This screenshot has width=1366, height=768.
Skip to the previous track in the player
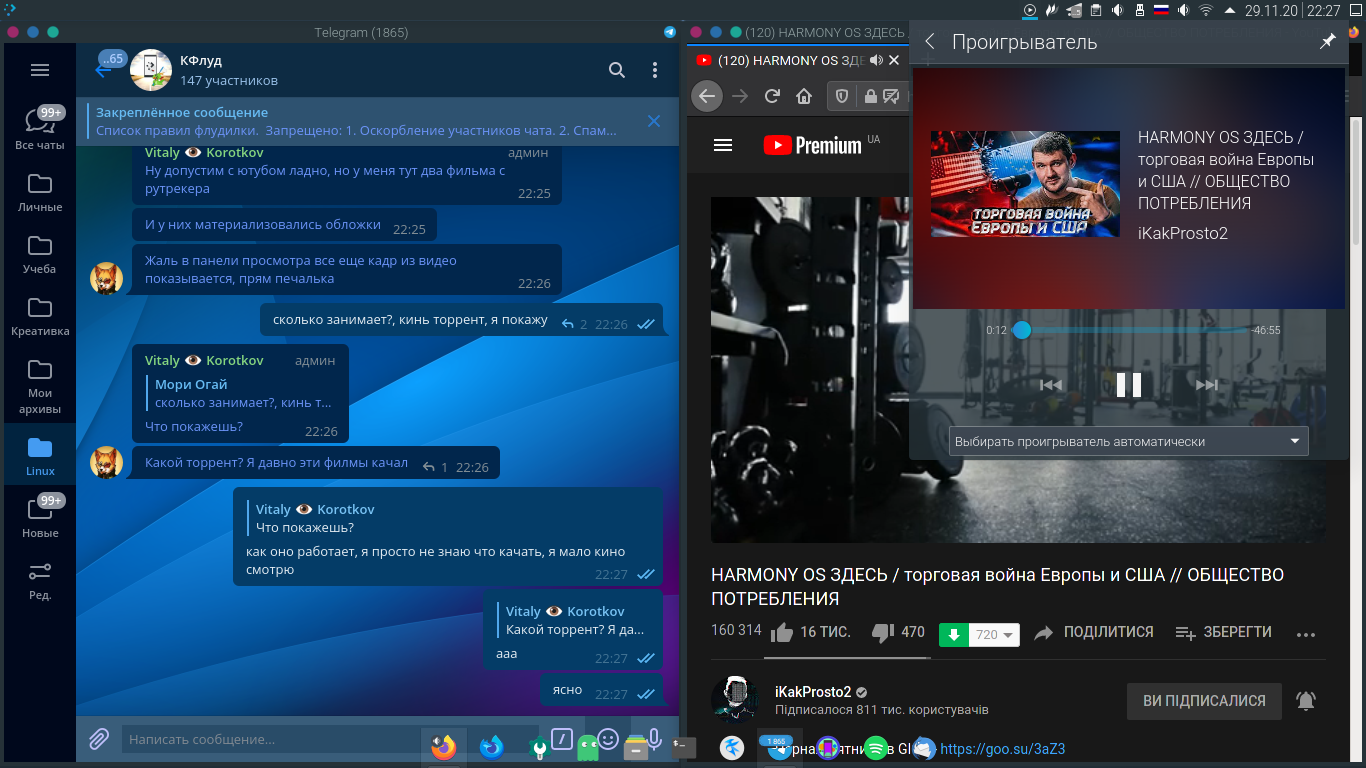click(1050, 385)
